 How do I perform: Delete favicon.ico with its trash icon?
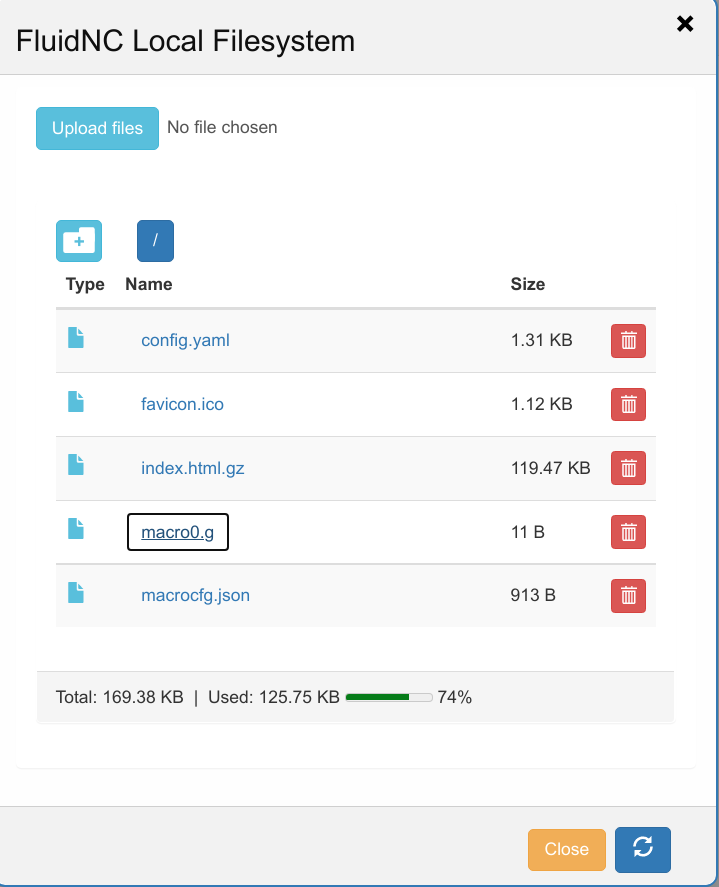click(x=628, y=404)
